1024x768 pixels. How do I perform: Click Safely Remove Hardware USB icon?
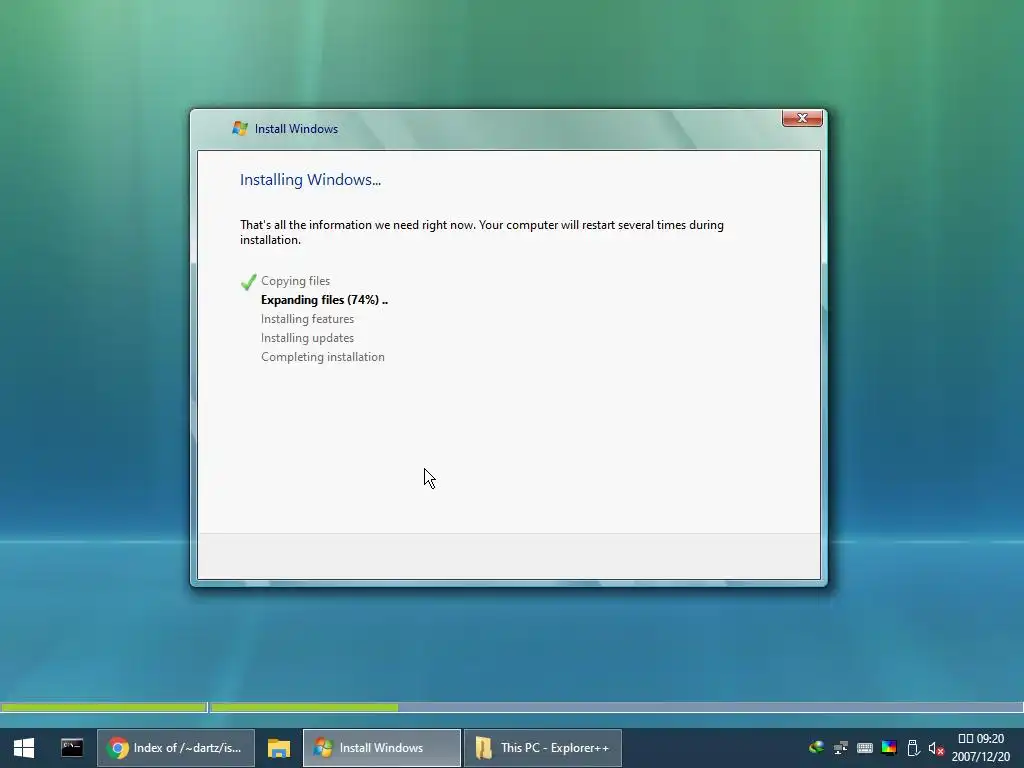tap(913, 748)
